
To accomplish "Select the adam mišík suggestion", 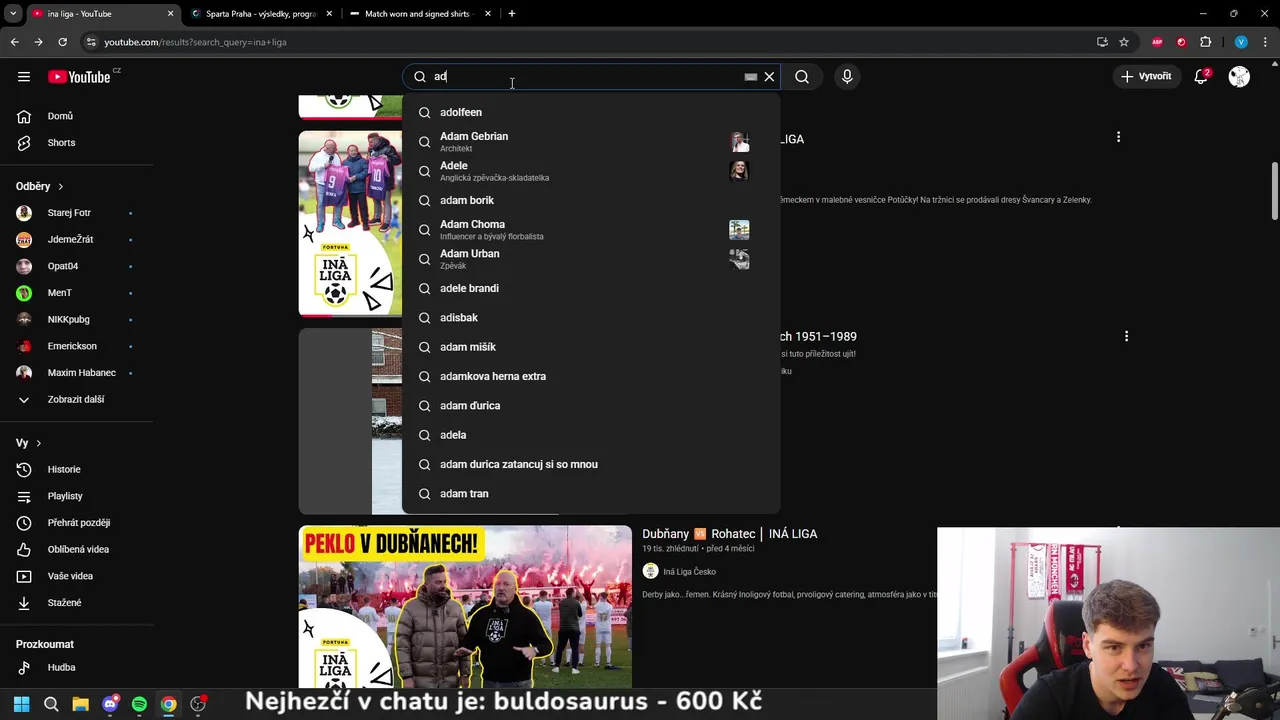I will [x=591, y=347].
